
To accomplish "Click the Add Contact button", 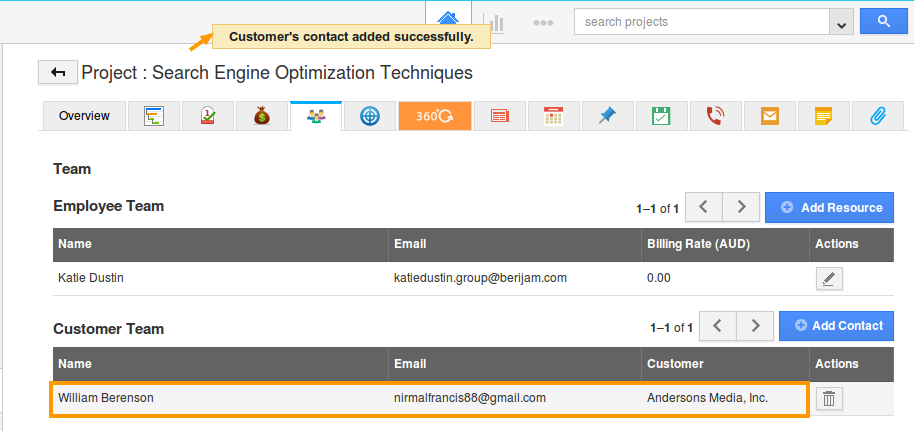I will click(x=836, y=326).
